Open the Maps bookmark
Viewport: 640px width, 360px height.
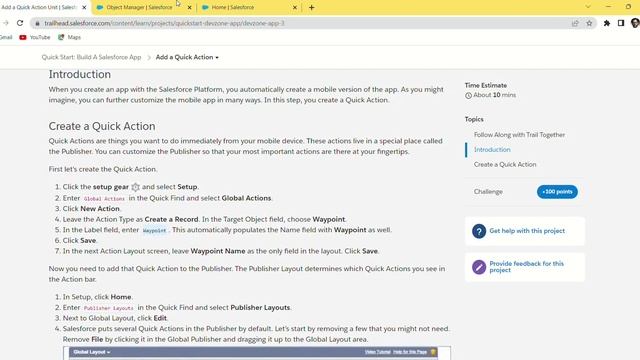point(69,37)
